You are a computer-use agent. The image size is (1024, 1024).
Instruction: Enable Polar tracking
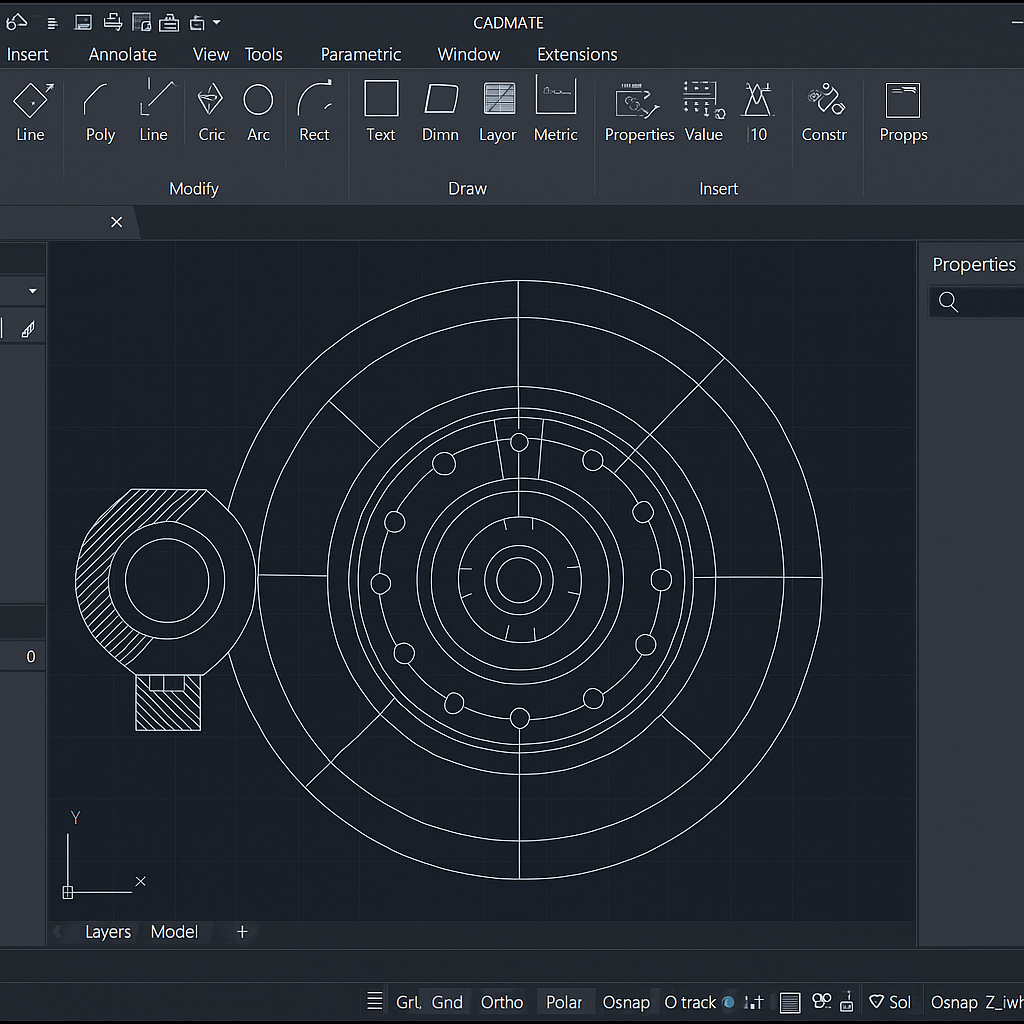565,1001
